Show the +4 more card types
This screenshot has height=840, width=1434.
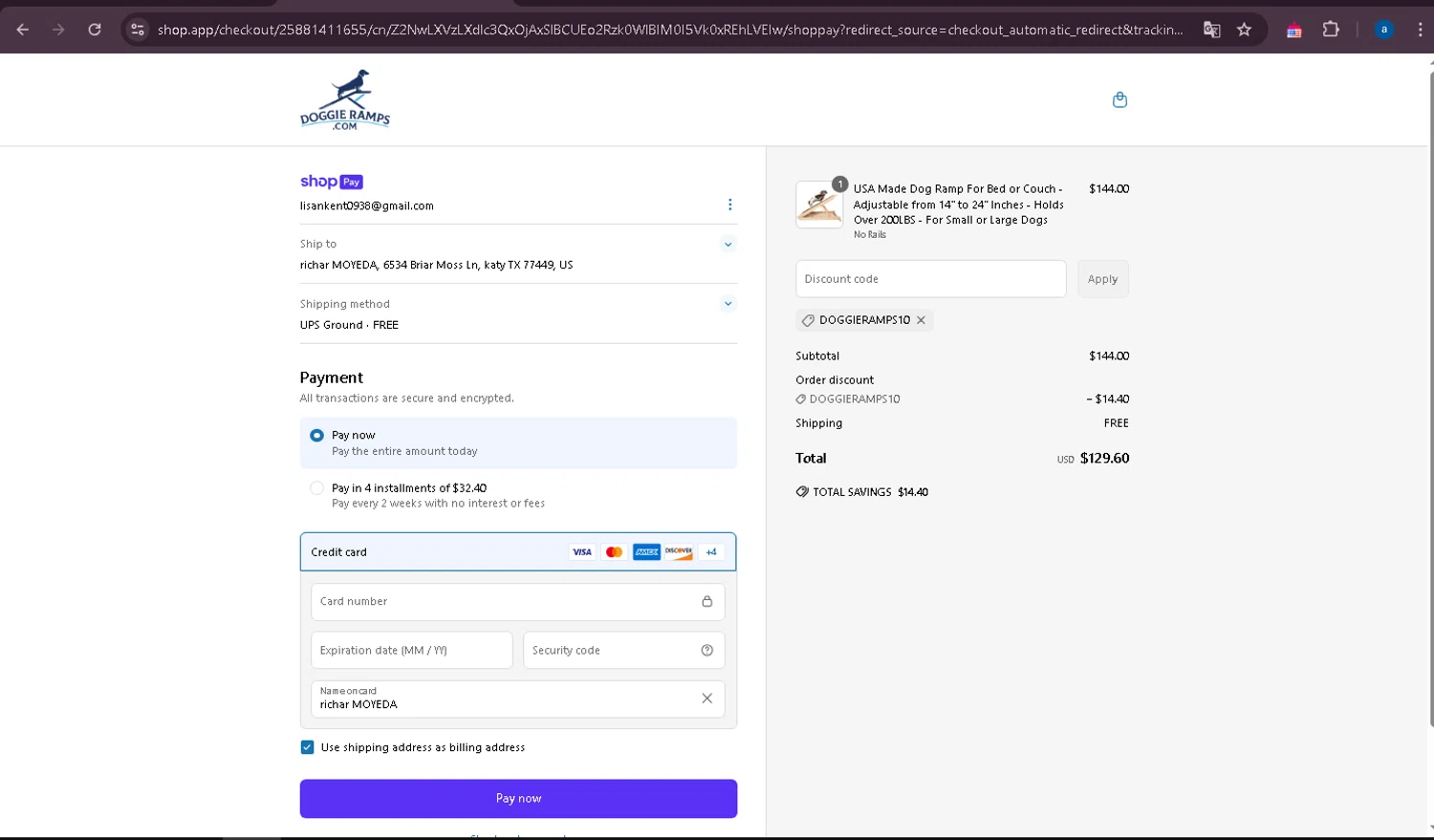point(710,552)
